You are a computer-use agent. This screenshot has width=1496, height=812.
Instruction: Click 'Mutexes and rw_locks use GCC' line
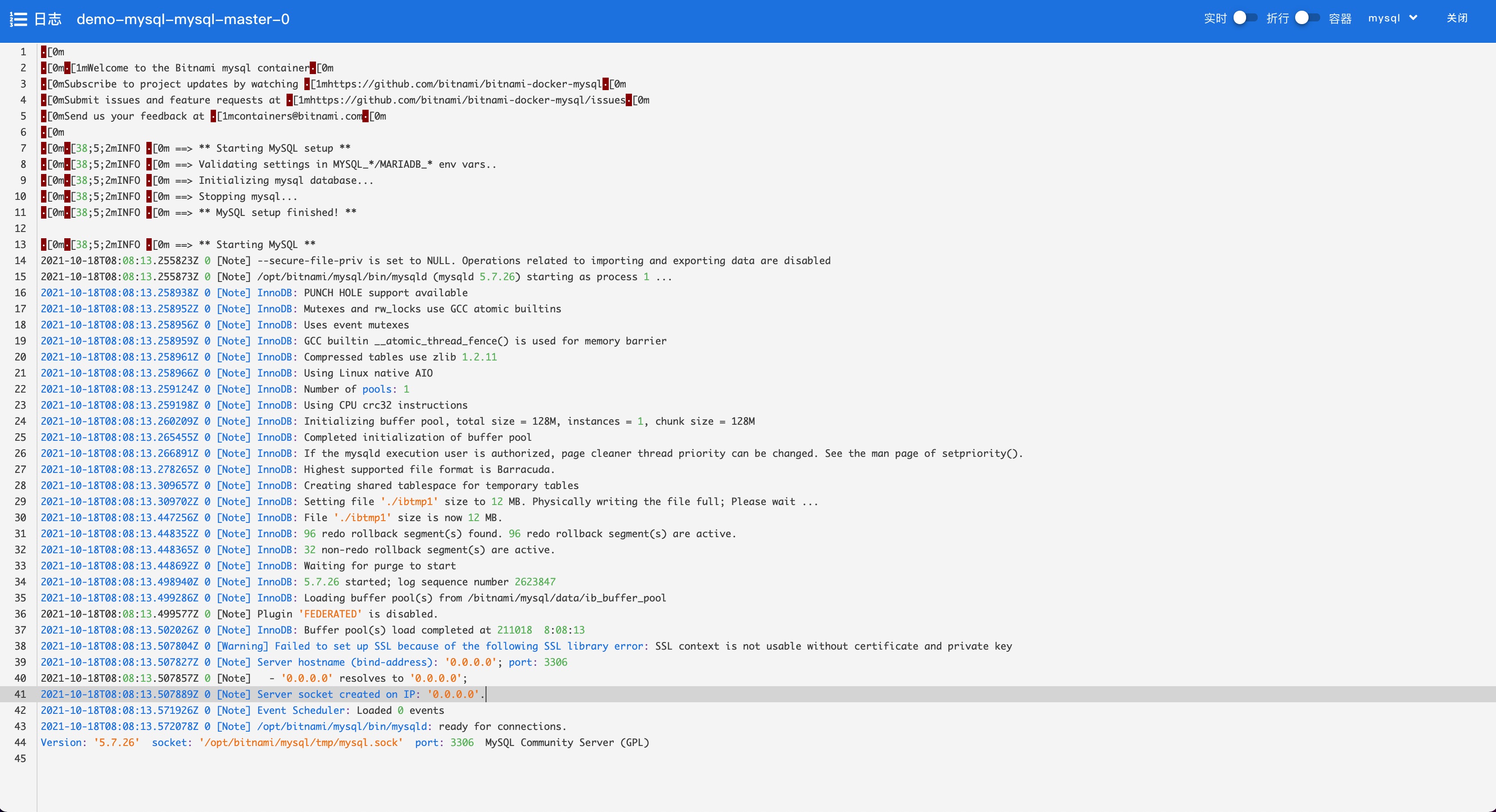point(301,309)
